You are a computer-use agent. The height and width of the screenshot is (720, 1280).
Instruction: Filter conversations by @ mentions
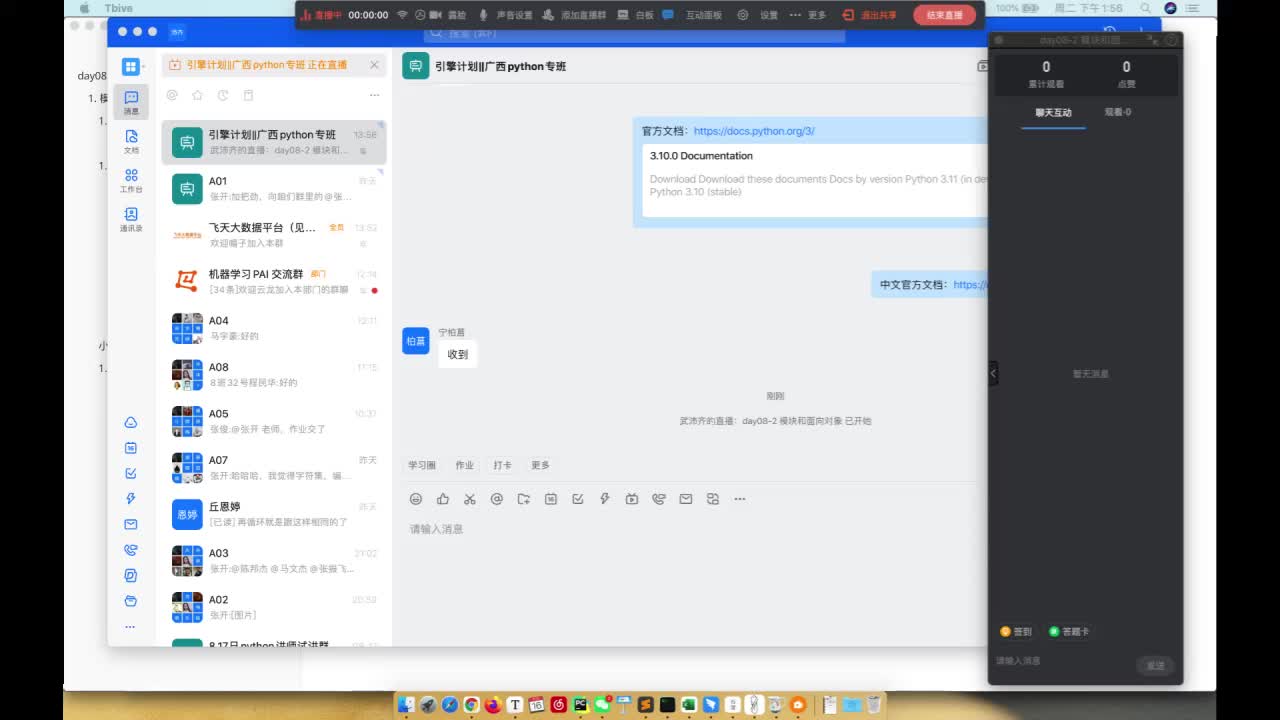172,95
